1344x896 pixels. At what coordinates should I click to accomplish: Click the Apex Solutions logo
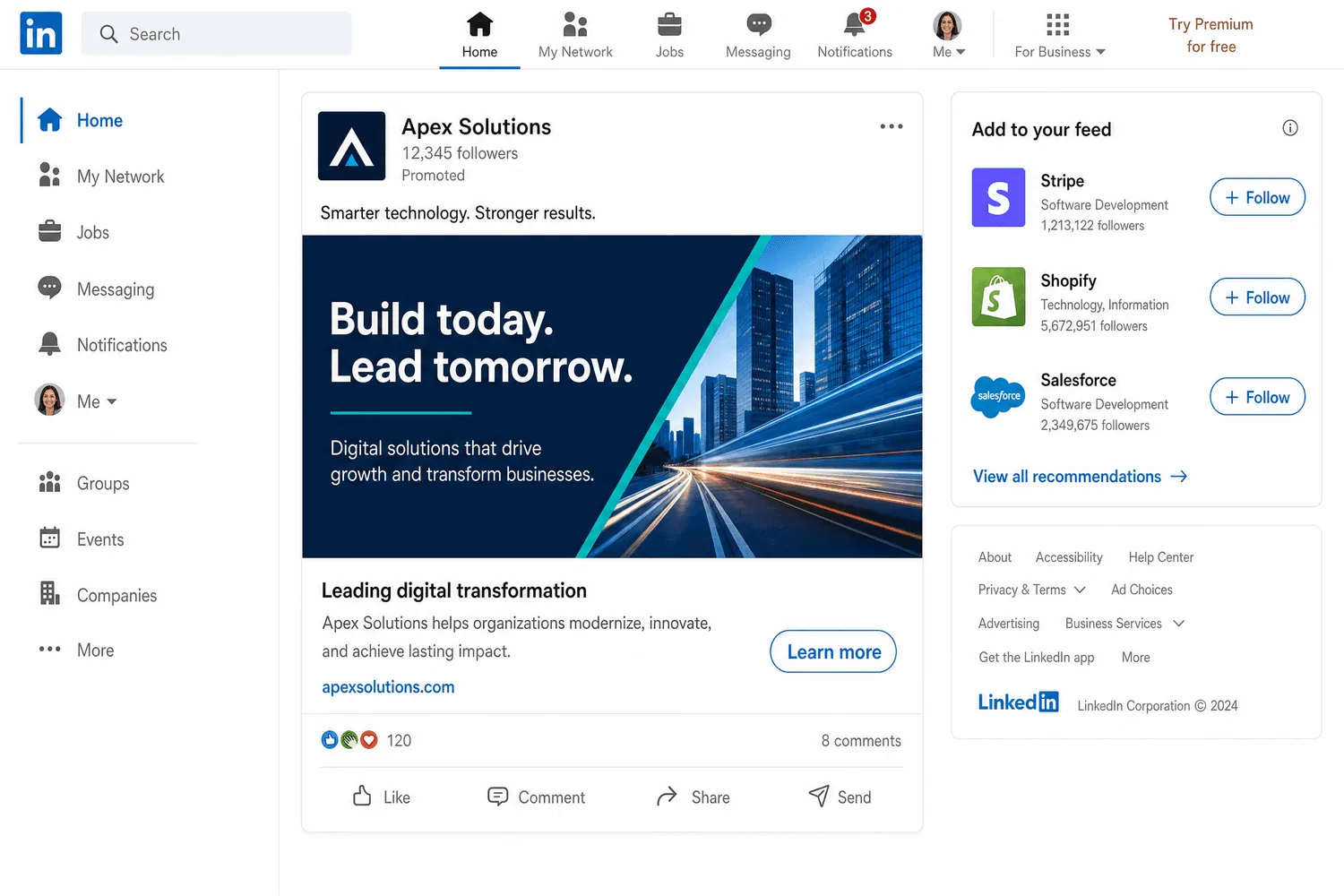coord(352,146)
